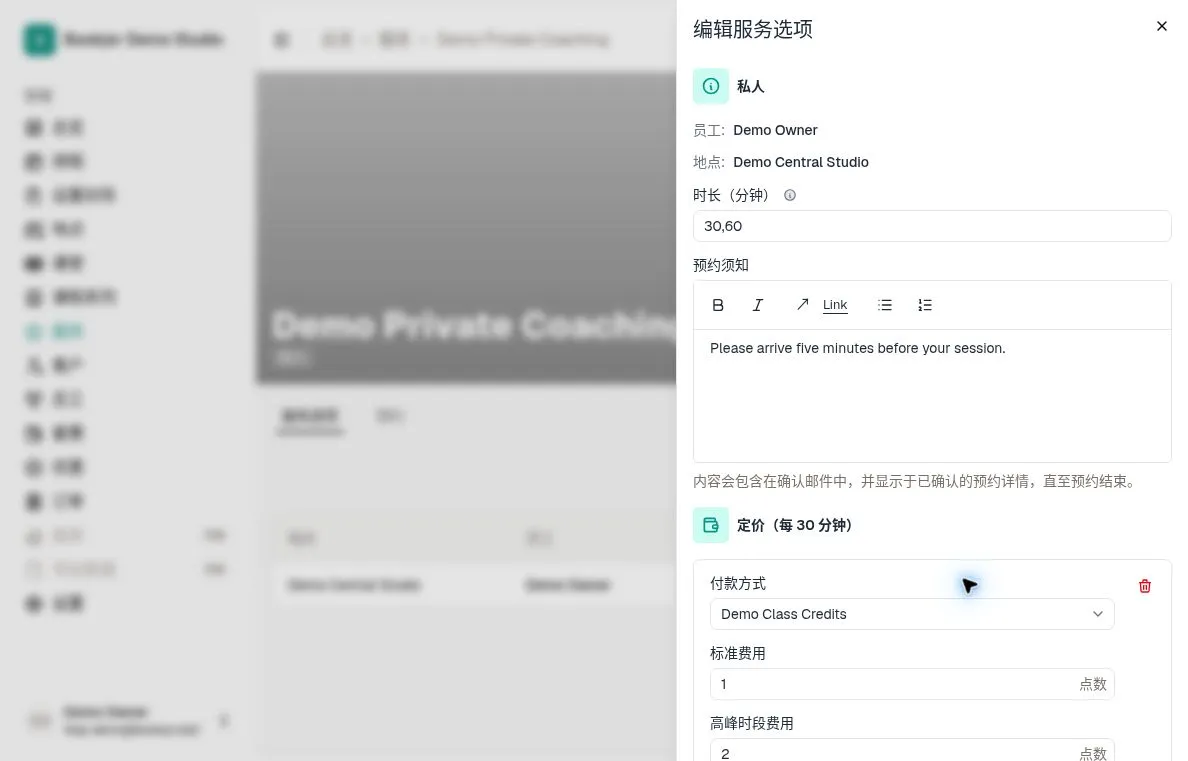Click the 定价 wallet icon
This screenshot has width=1188, height=761.
pos(711,525)
